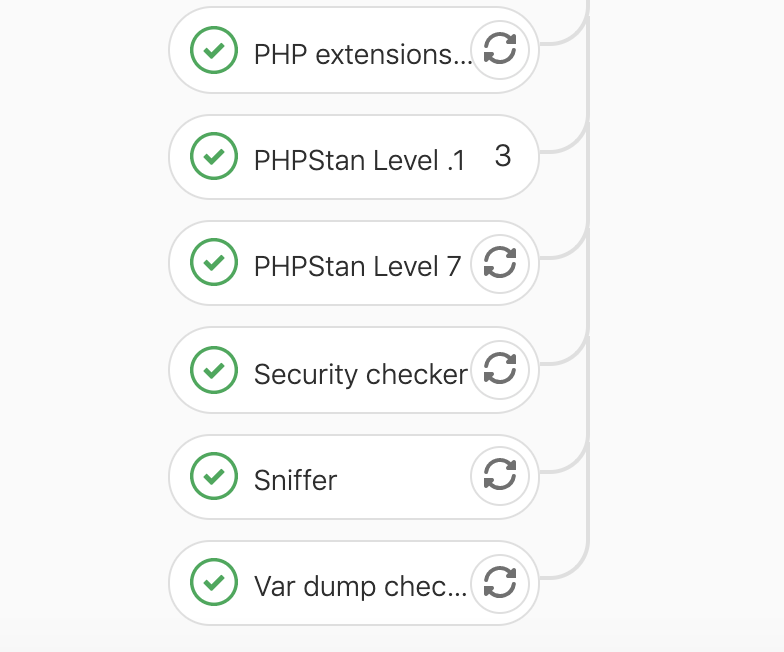Retry the Security checker job
The width and height of the screenshot is (784, 652).
coord(500,370)
